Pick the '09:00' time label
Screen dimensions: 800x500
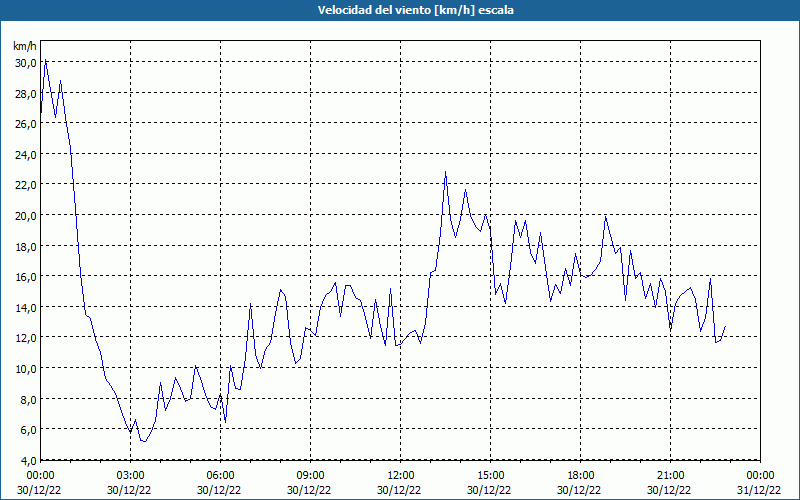310,475
